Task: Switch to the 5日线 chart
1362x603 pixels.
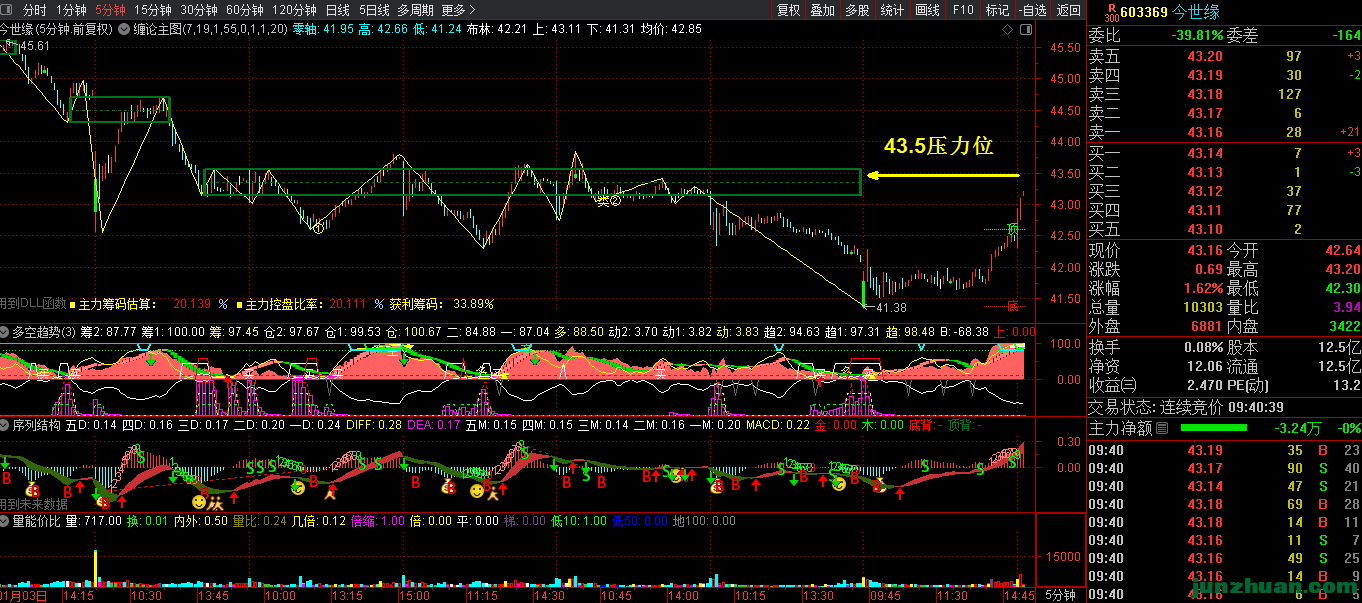Action: pyautogui.click(x=374, y=10)
